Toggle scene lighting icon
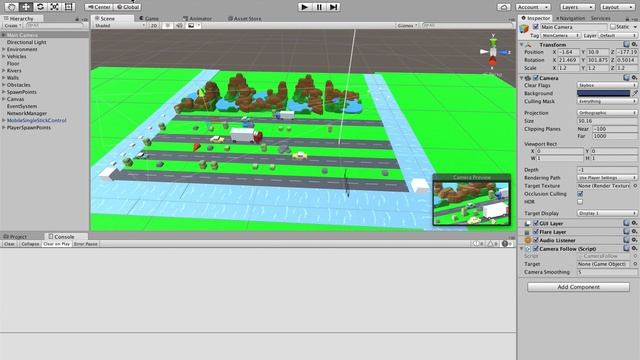This screenshot has height=360, width=640. tap(167, 25)
